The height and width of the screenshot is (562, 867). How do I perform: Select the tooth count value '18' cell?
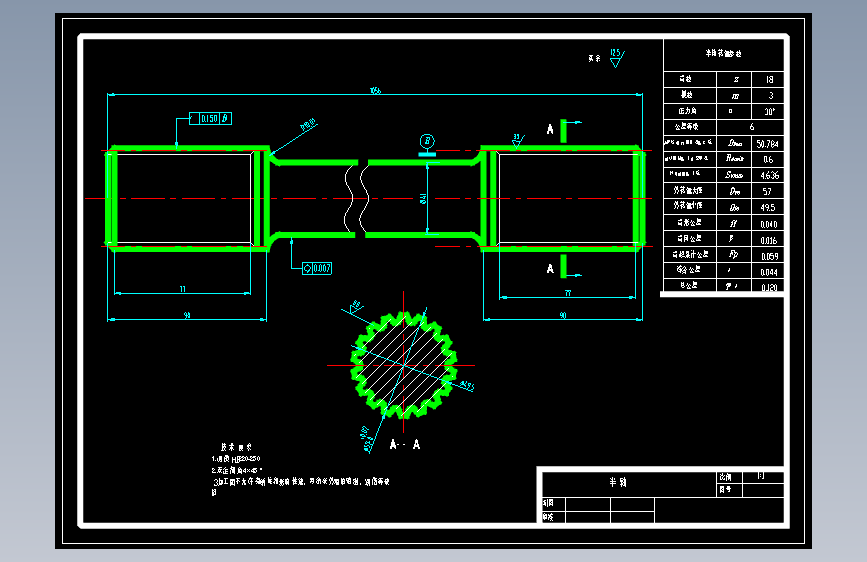click(x=767, y=80)
